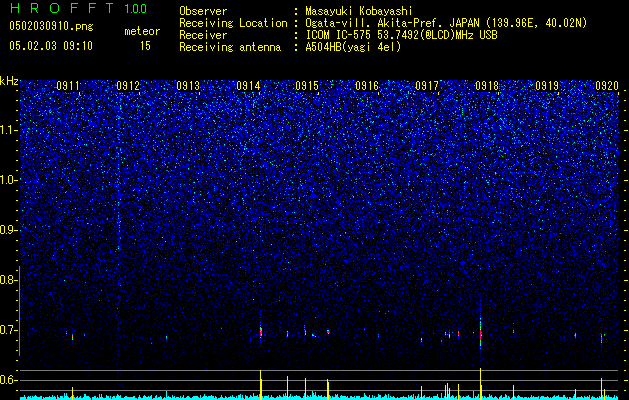Click the 'Observer' label
Image resolution: width=629 pixels, height=400 pixels.
[203, 11]
